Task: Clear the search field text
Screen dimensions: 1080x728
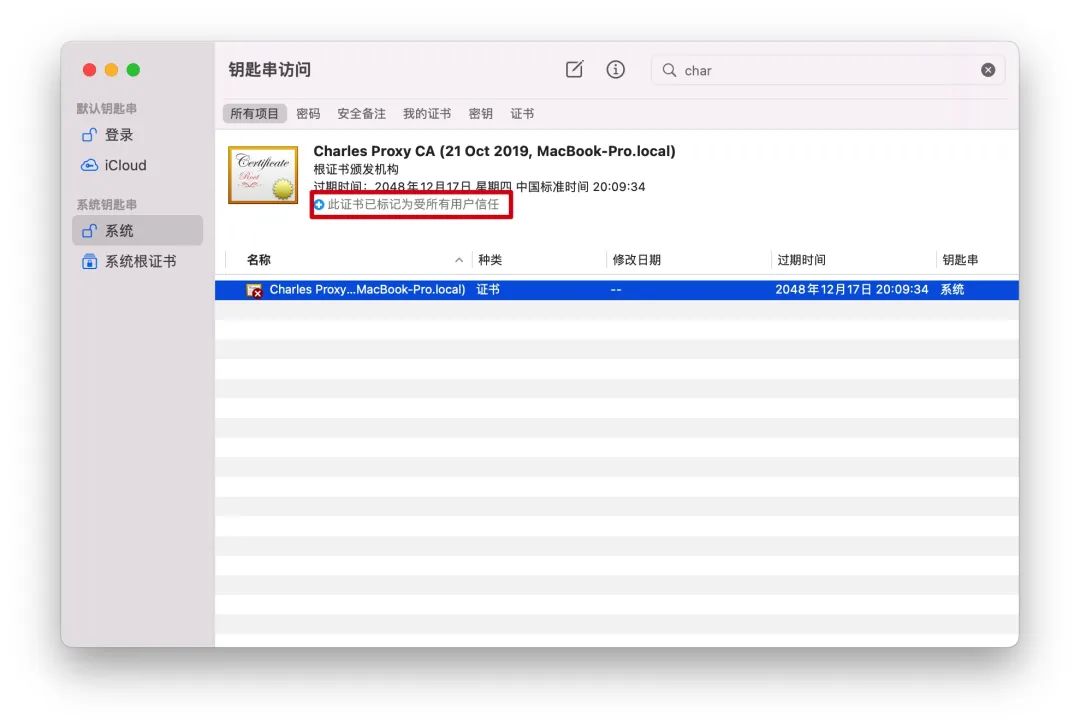Action: [x=988, y=70]
